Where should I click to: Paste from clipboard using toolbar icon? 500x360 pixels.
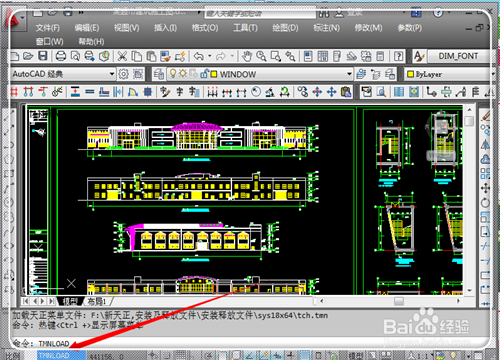[x=151, y=56]
